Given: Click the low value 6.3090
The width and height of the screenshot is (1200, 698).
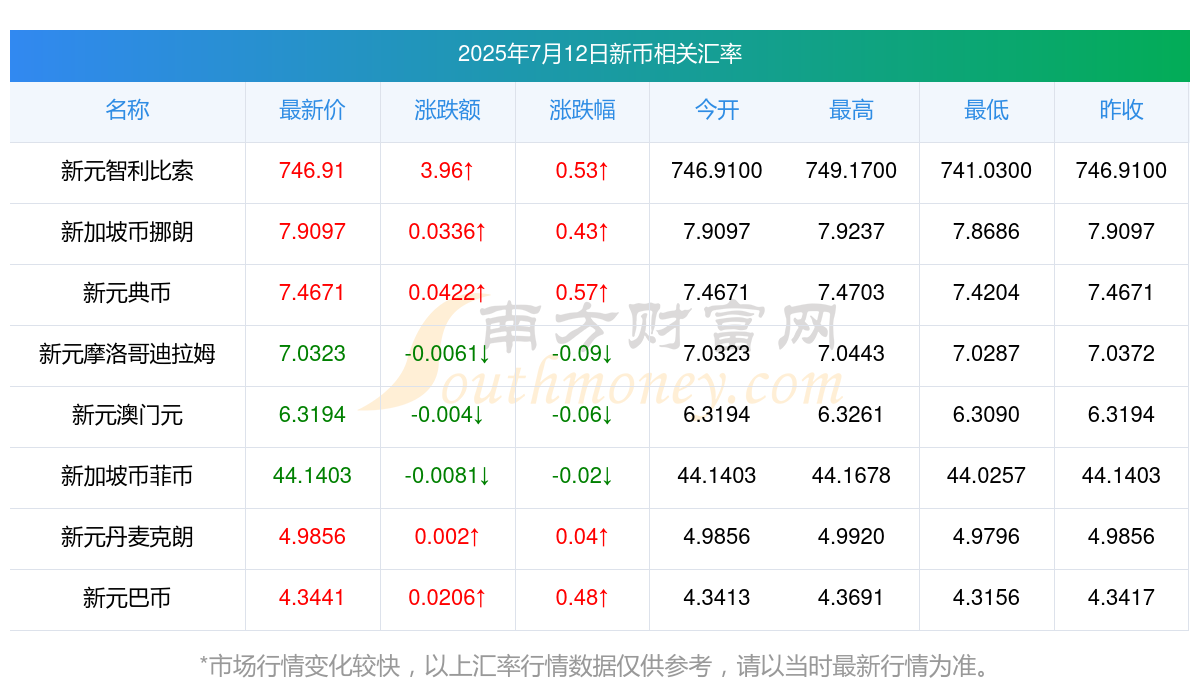Looking at the screenshot, I should coord(986,415).
